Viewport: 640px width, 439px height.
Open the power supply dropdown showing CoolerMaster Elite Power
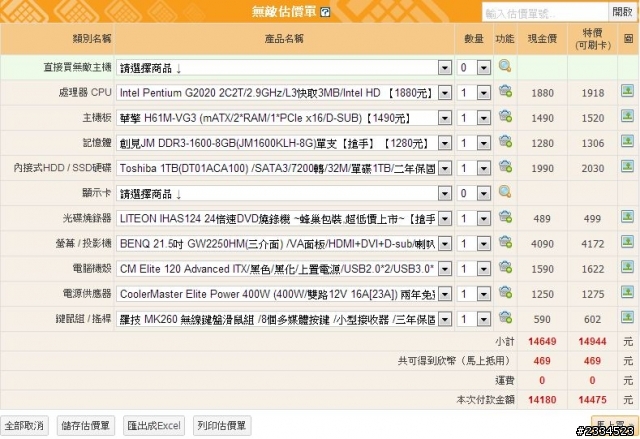(284, 294)
